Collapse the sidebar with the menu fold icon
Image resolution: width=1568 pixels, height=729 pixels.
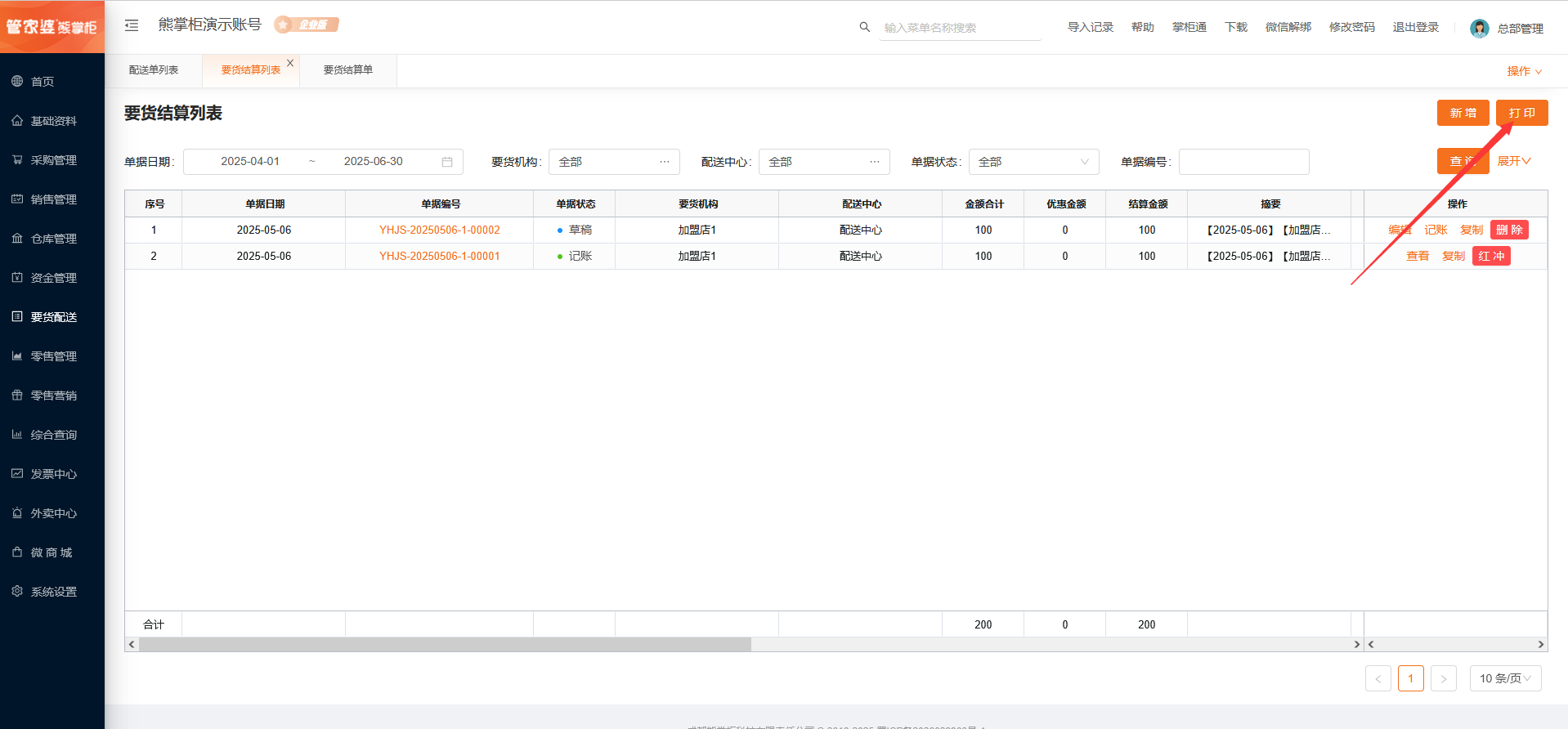(132, 25)
